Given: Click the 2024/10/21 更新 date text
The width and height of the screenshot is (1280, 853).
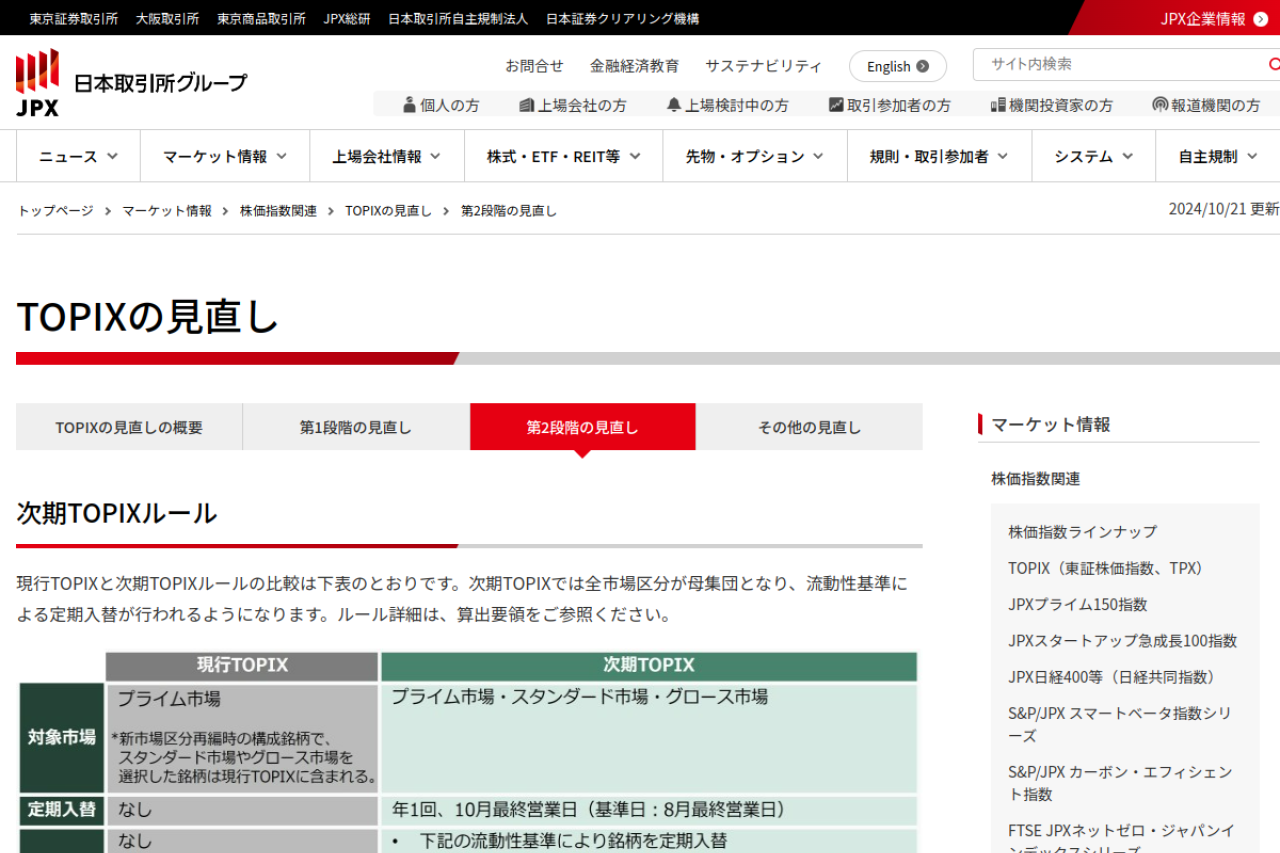Looking at the screenshot, I should (x=1224, y=209).
